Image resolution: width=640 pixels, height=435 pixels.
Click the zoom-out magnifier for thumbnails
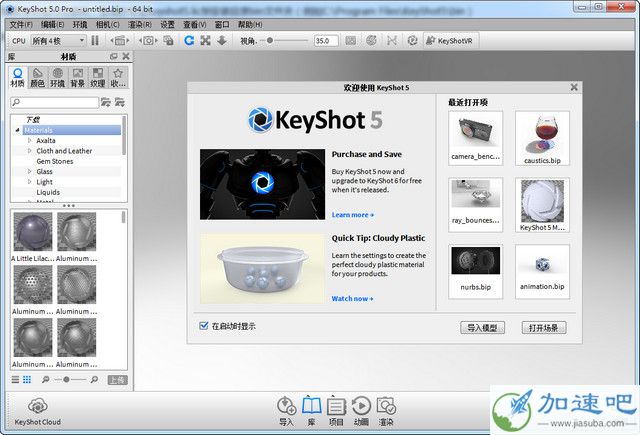click(45, 380)
